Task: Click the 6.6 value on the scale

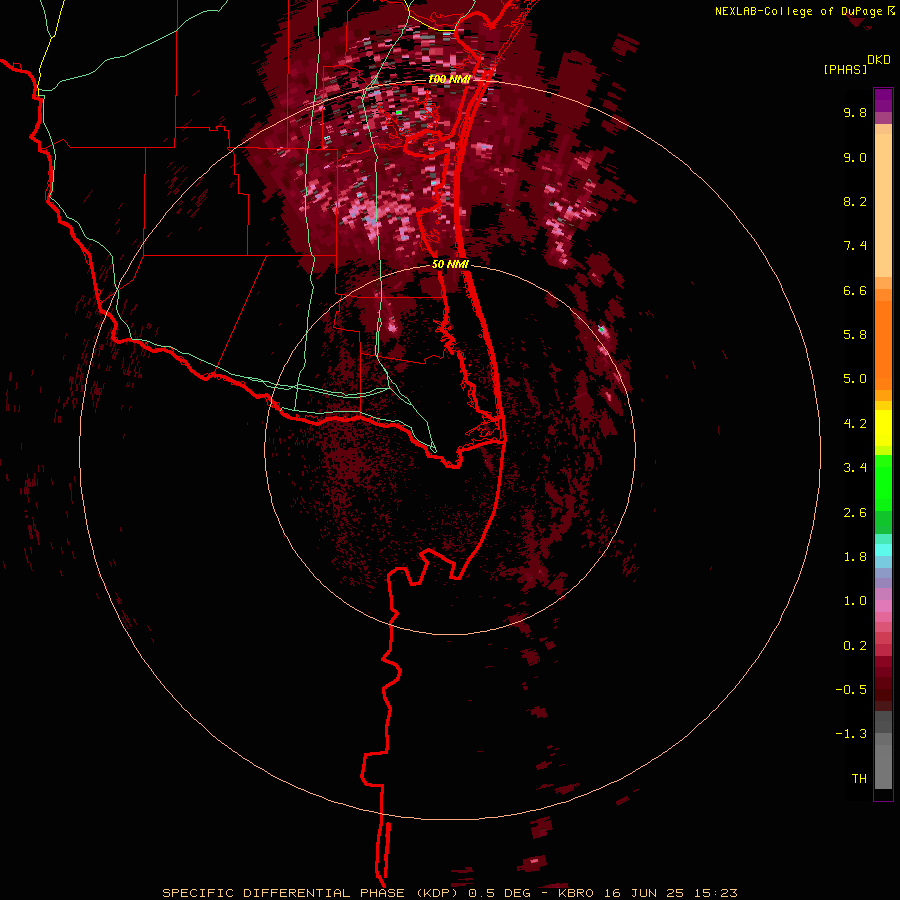Action: pos(855,290)
